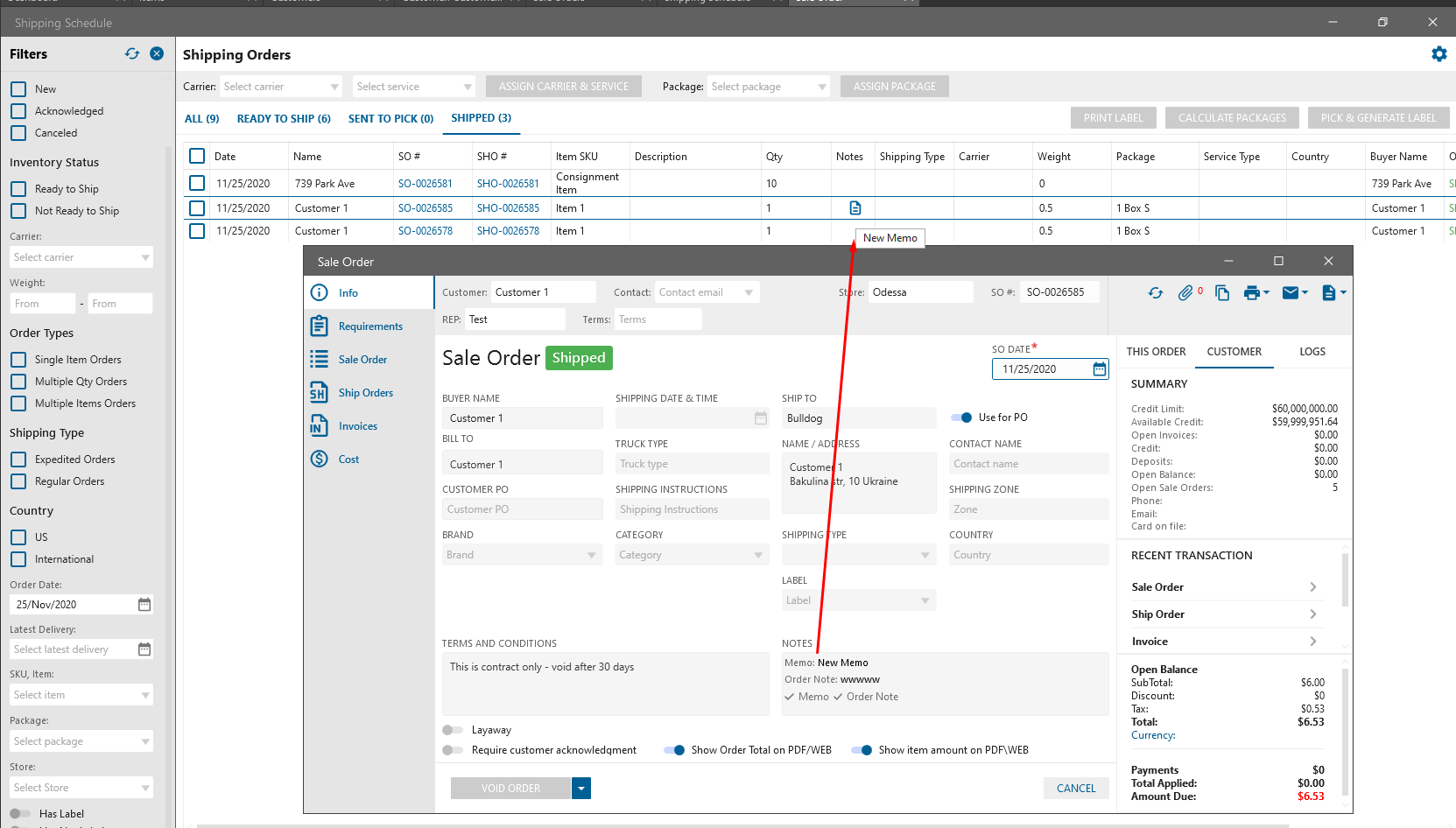1456x828 pixels.
Task: Open the SO-0026578 link
Action: click(426, 231)
